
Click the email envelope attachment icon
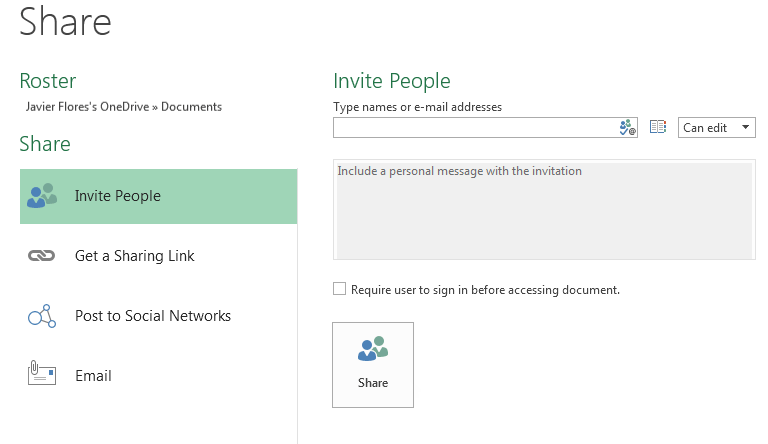[42, 373]
